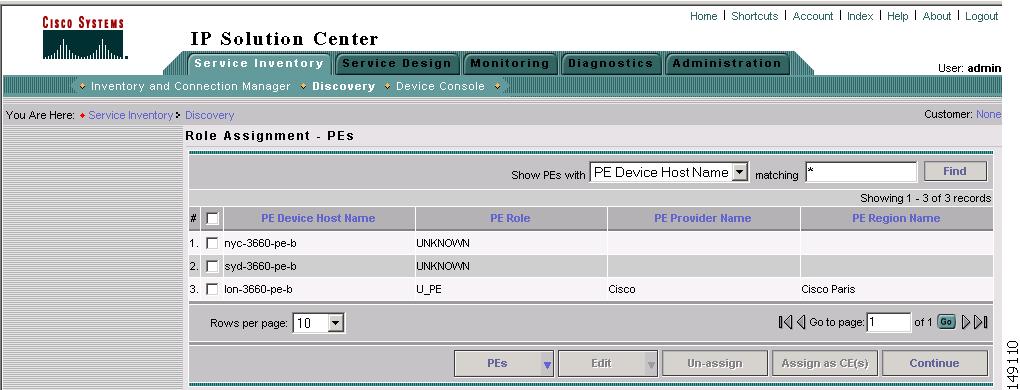1020x390 pixels.
Task: Click UNKNOWN role in syd-3660-pe-b row
Action: [442, 266]
